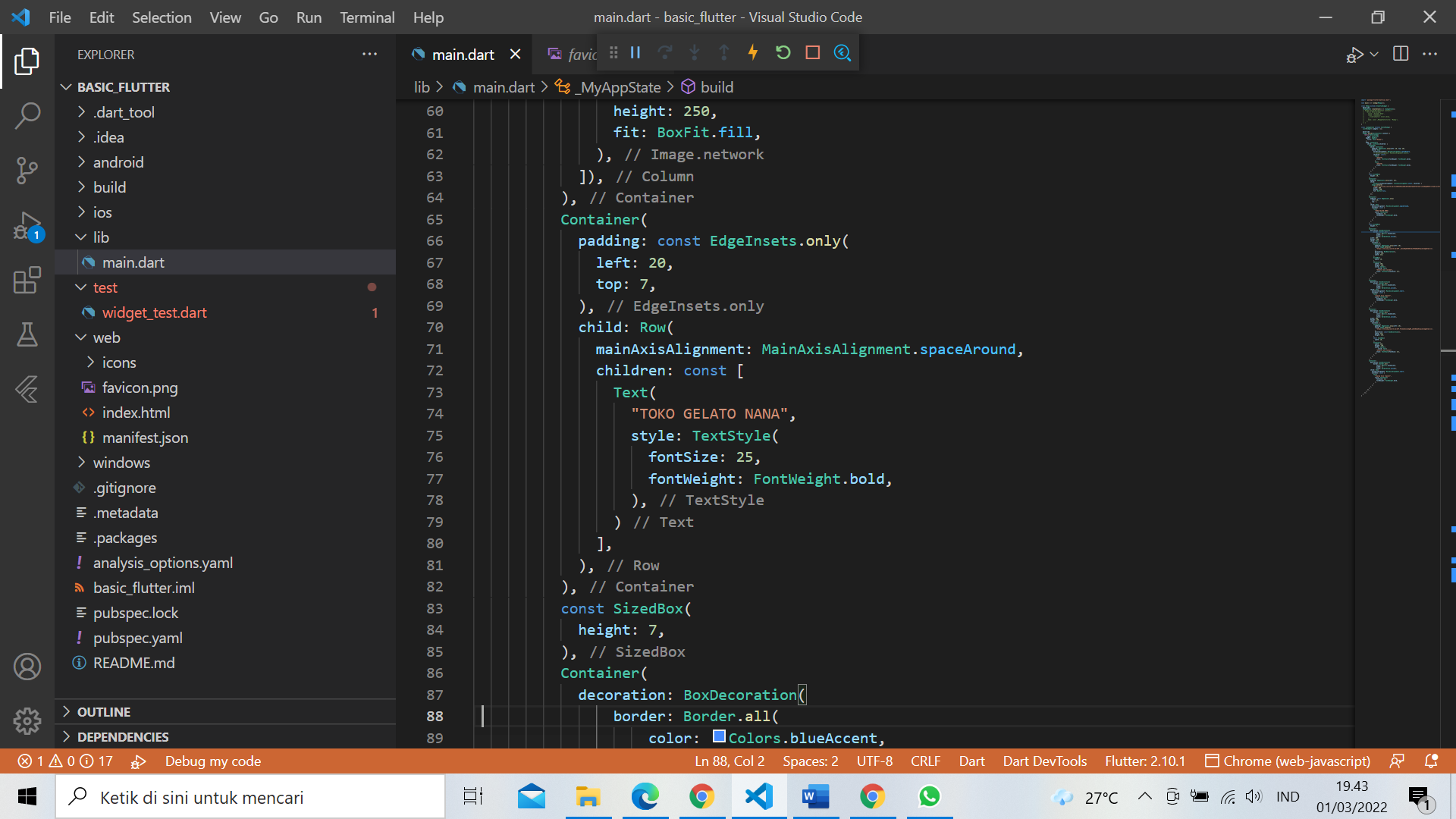Pause the running debug session
This screenshot has width=1456, height=819.
[x=635, y=52]
